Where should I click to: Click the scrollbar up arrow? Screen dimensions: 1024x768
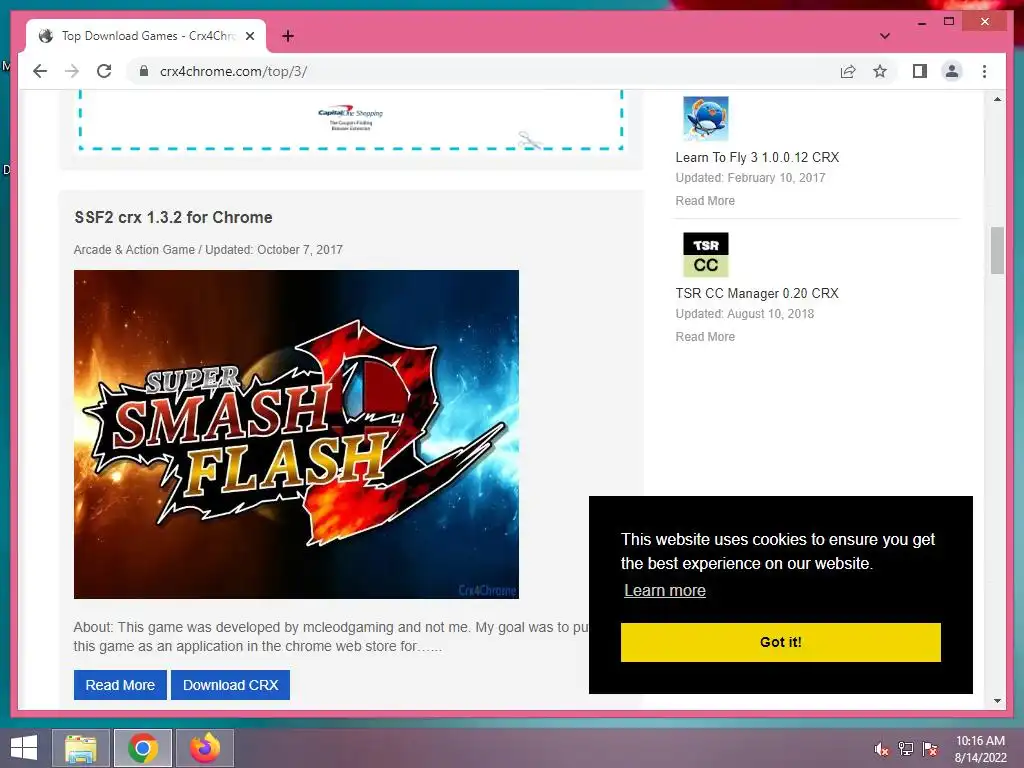(x=997, y=99)
